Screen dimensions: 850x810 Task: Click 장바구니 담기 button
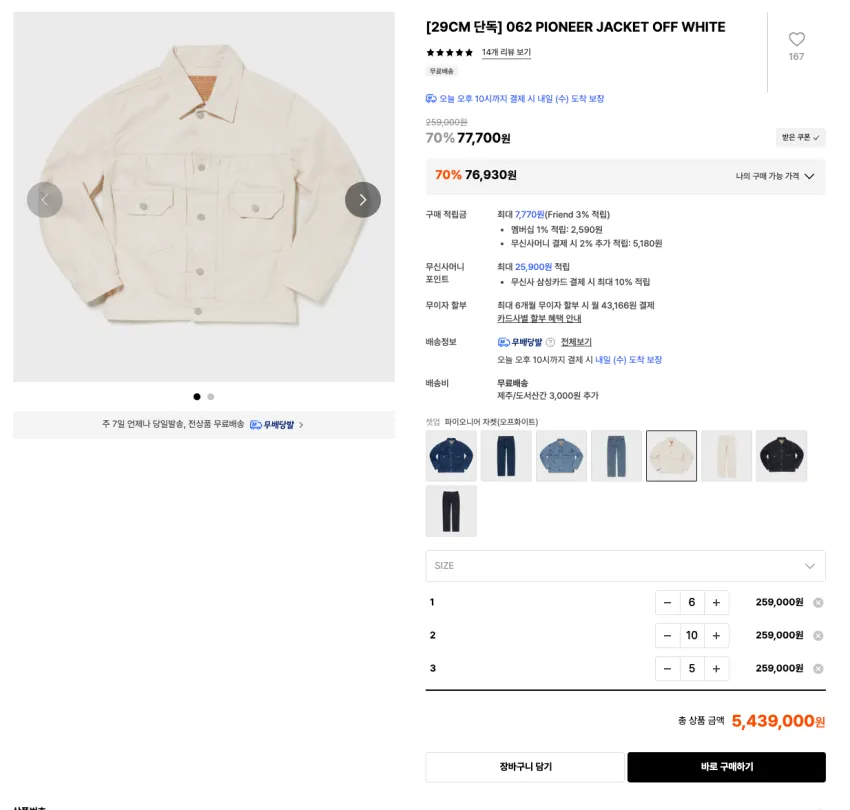pos(525,767)
